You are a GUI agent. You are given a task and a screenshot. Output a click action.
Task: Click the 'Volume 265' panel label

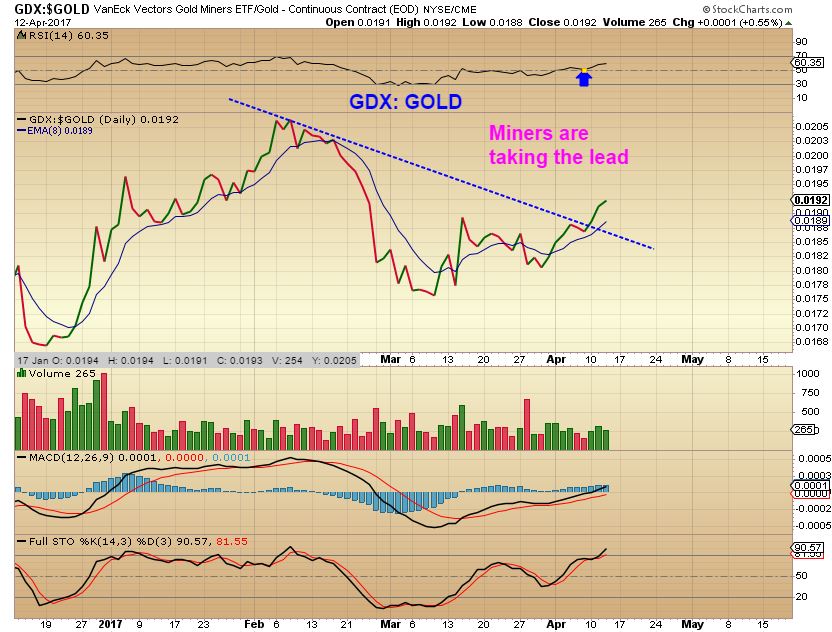pos(62,374)
